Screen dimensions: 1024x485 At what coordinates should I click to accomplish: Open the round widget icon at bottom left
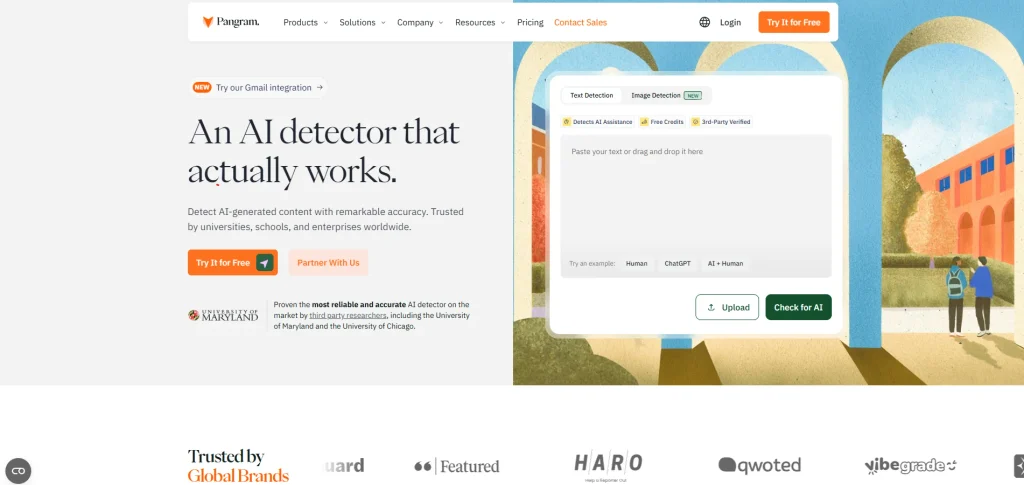pyautogui.click(x=18, y=471)
